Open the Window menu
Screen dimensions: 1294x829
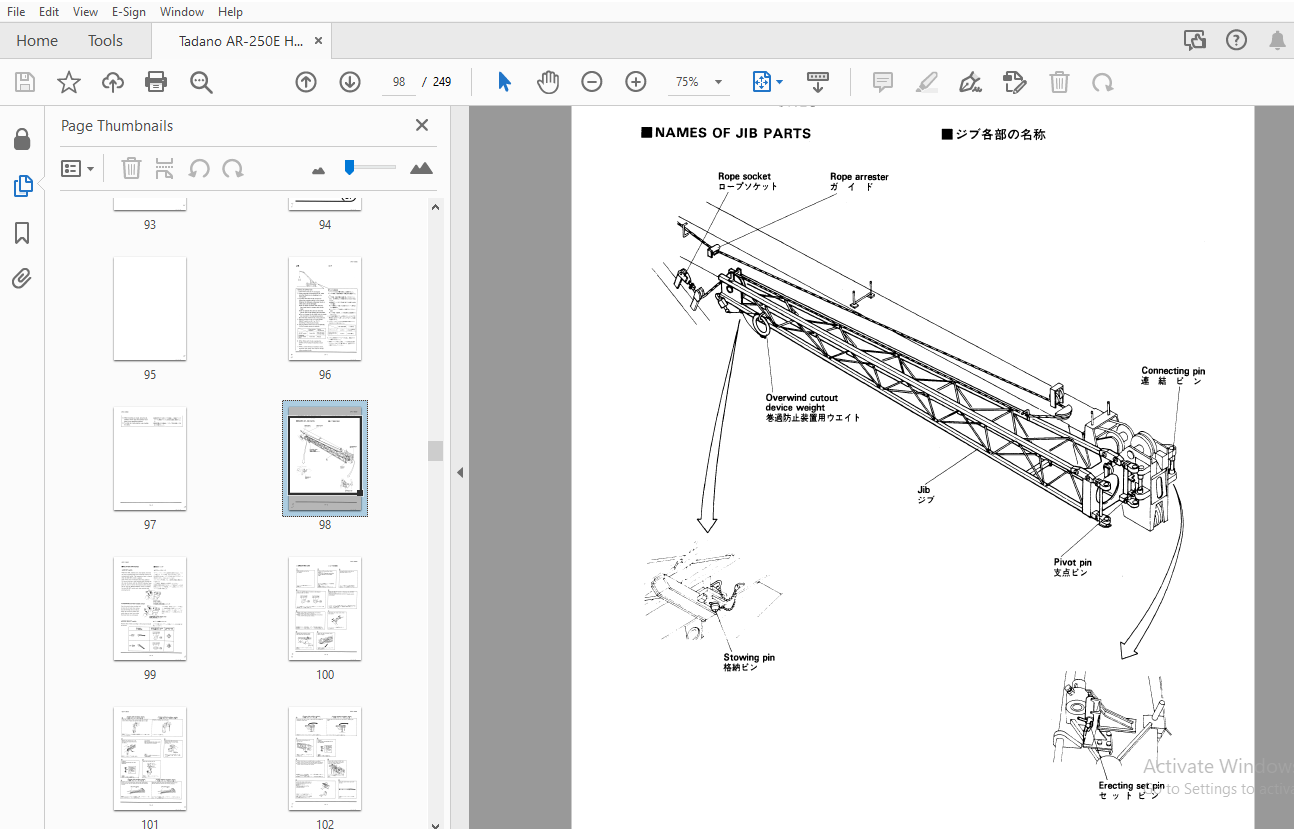(182, 12)
